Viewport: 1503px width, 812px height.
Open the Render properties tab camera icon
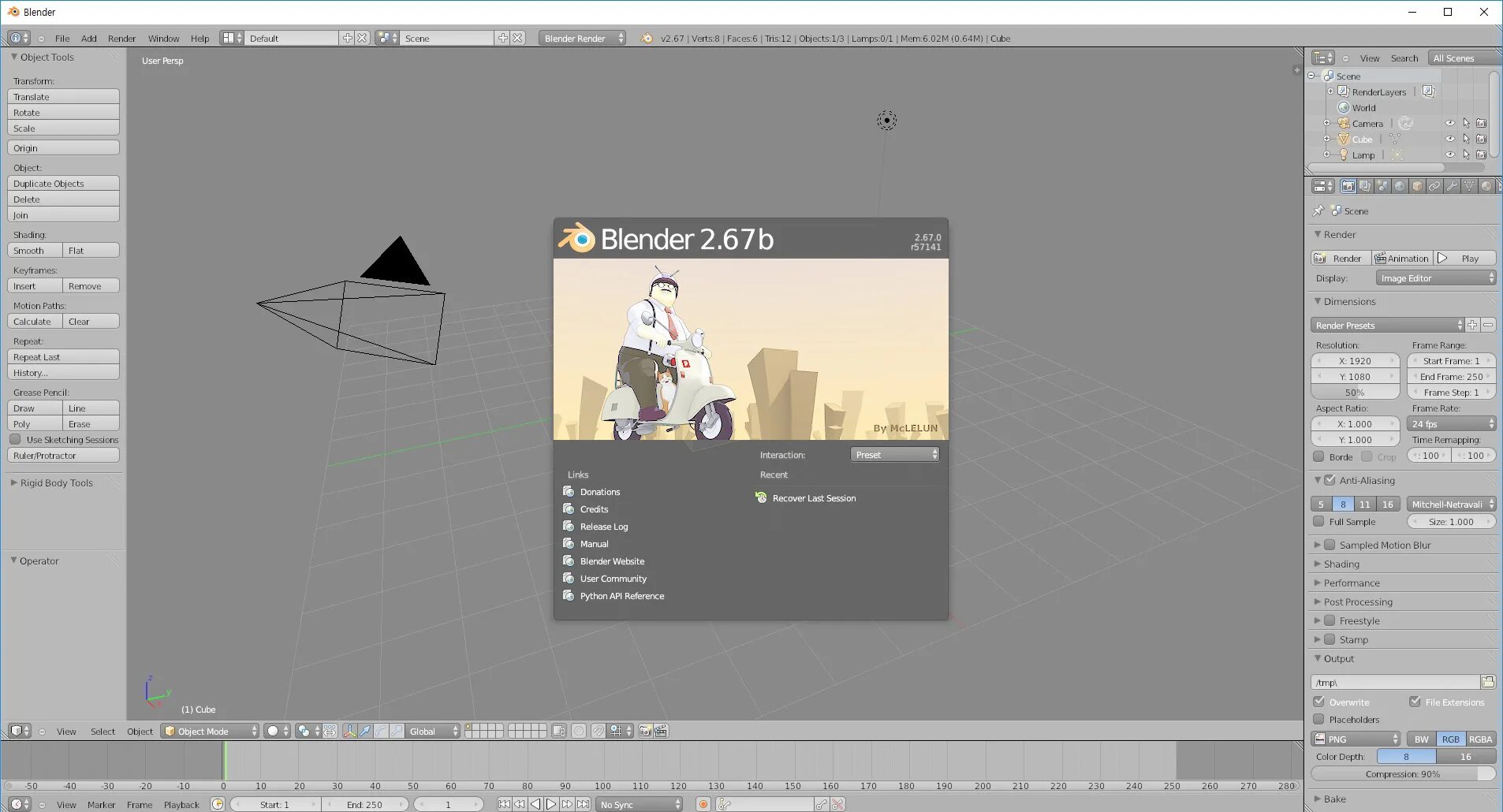[x=1348, y=187]
